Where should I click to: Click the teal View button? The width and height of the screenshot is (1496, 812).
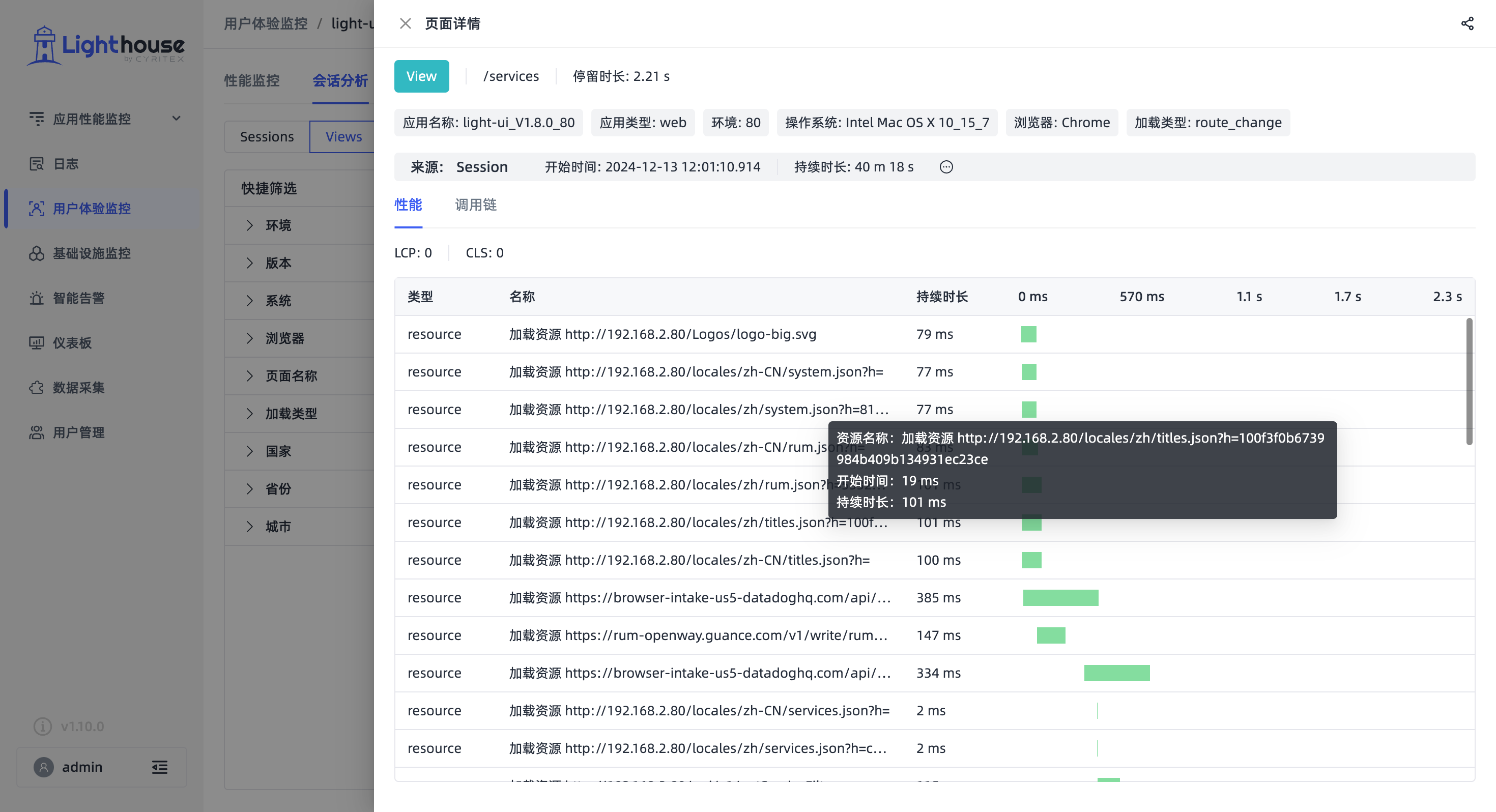coord(422,76)
